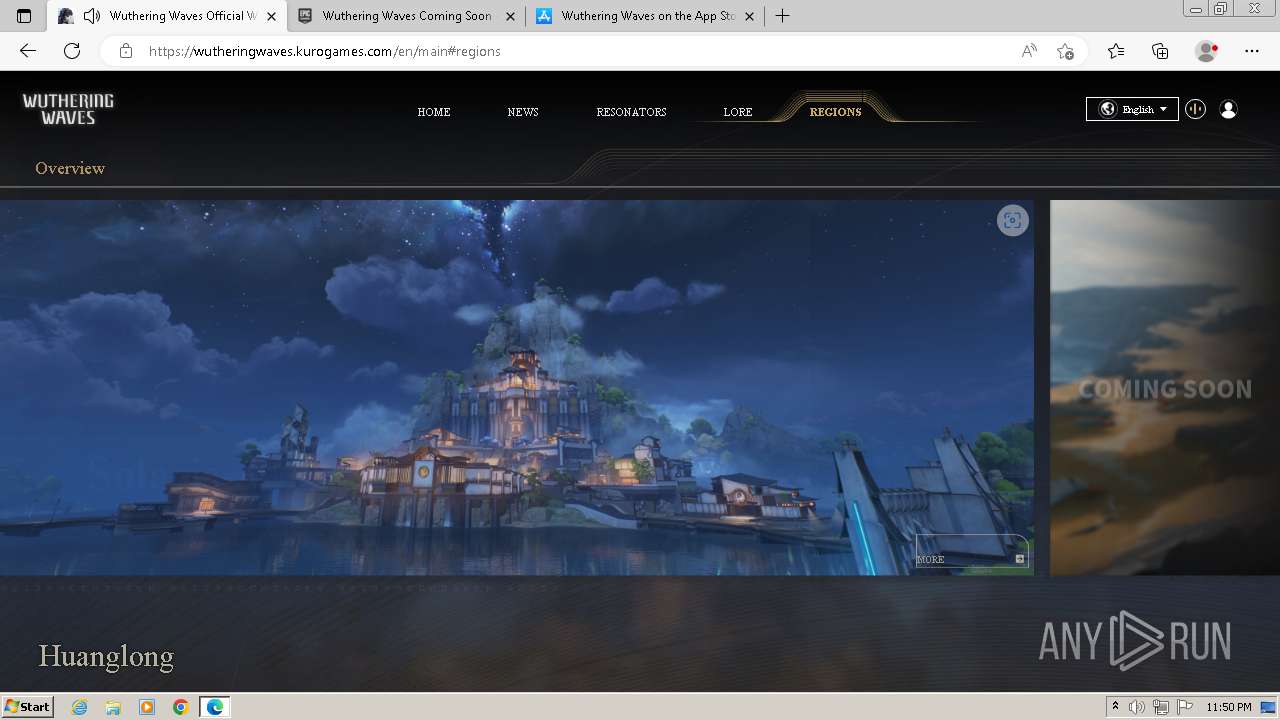Launch Google Chrome from taskbar
The width and height of the screenshot is (1280, 720).
click(x=181, y=707)
